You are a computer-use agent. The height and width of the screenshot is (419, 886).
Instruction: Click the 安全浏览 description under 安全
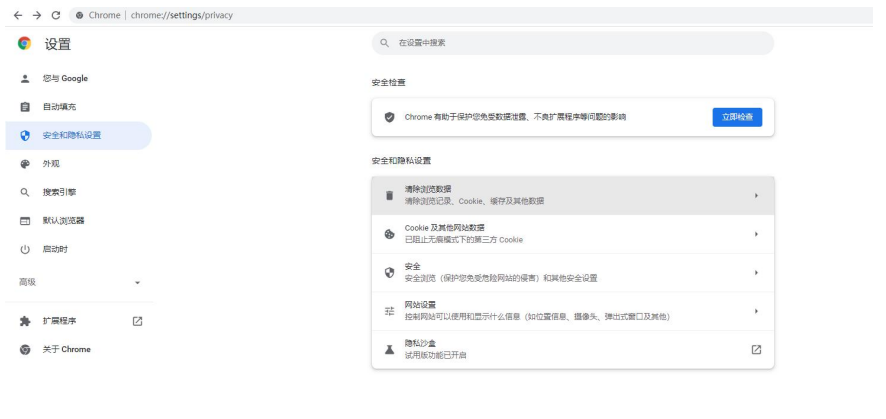tap(501, 278)
